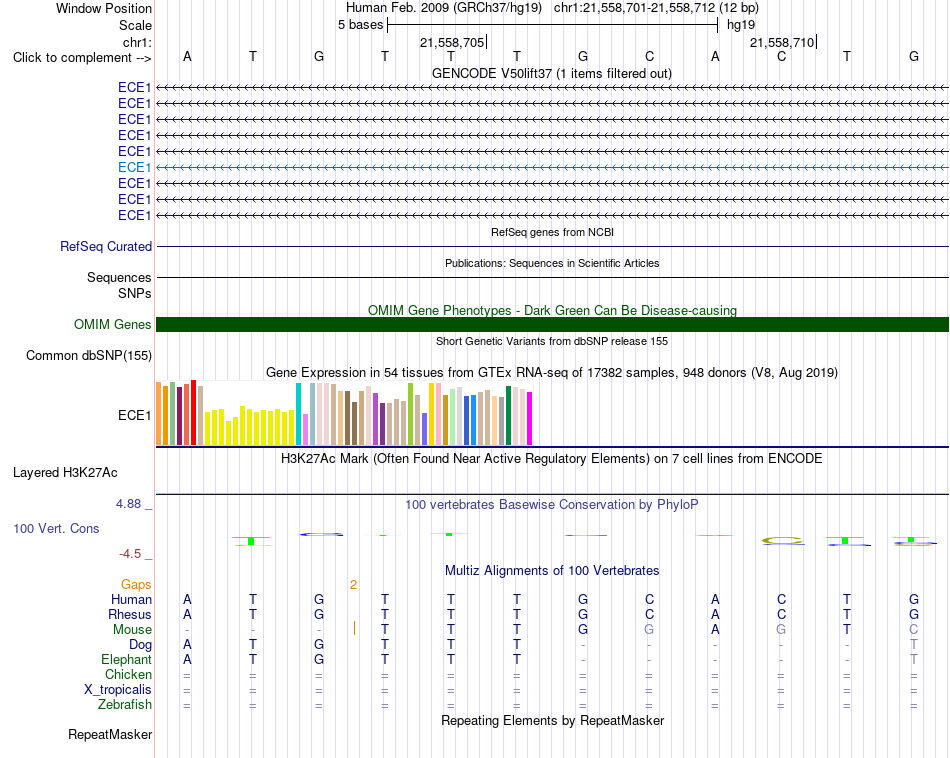This screenshot has width=950, height=758.
Task: Click the orange insertion bar in Mouse row
Action: [354, 628]
